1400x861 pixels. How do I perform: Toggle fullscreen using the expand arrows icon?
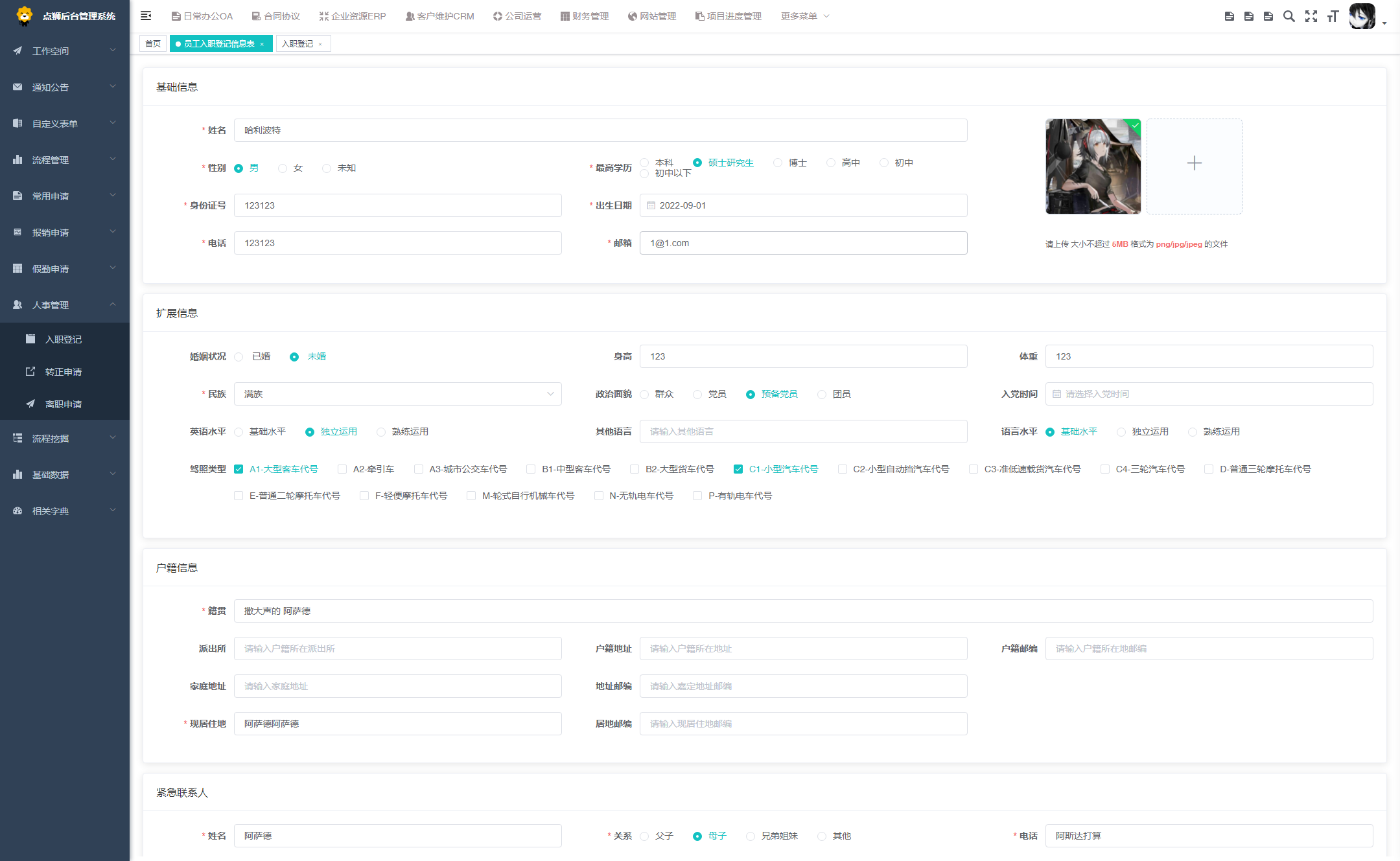pyautogui.click(x=1311, y=16)
